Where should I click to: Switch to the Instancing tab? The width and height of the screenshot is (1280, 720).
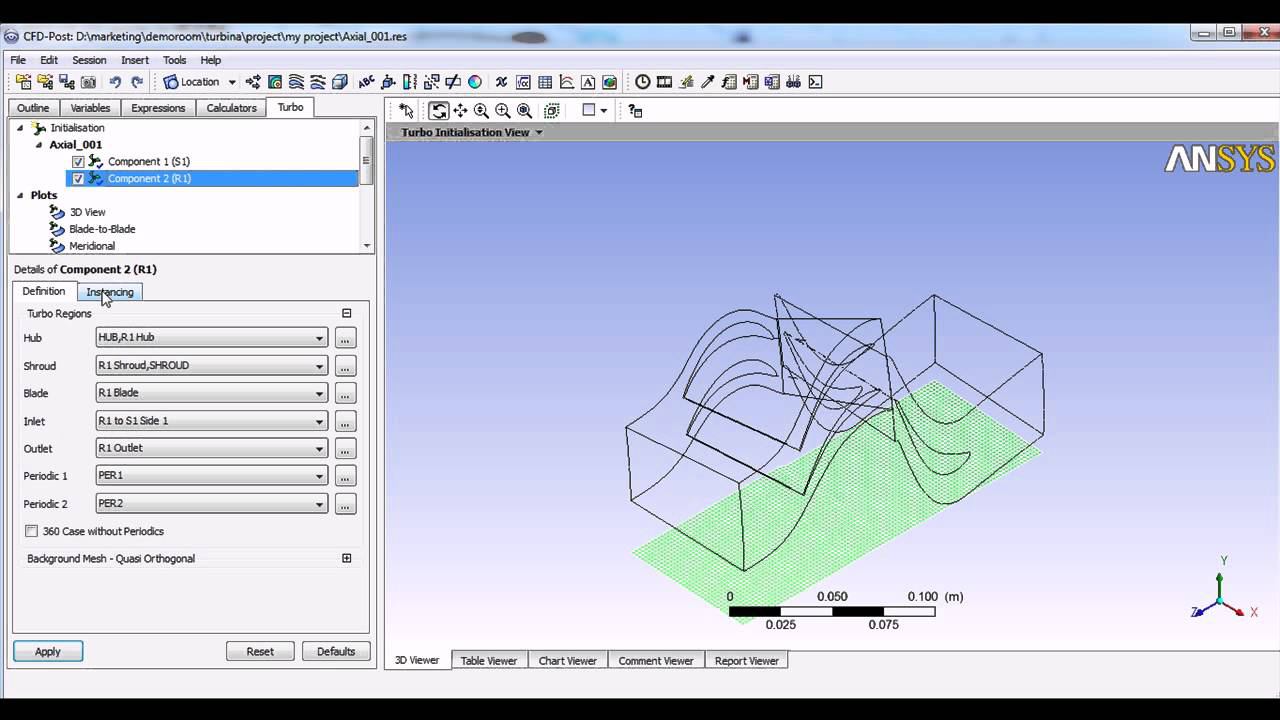click(110, 292)
